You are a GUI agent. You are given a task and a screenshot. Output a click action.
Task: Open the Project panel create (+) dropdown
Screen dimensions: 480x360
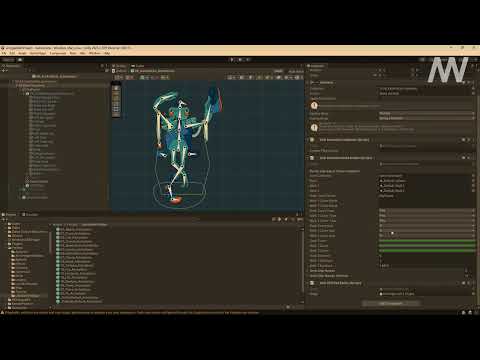click(5, 219)
